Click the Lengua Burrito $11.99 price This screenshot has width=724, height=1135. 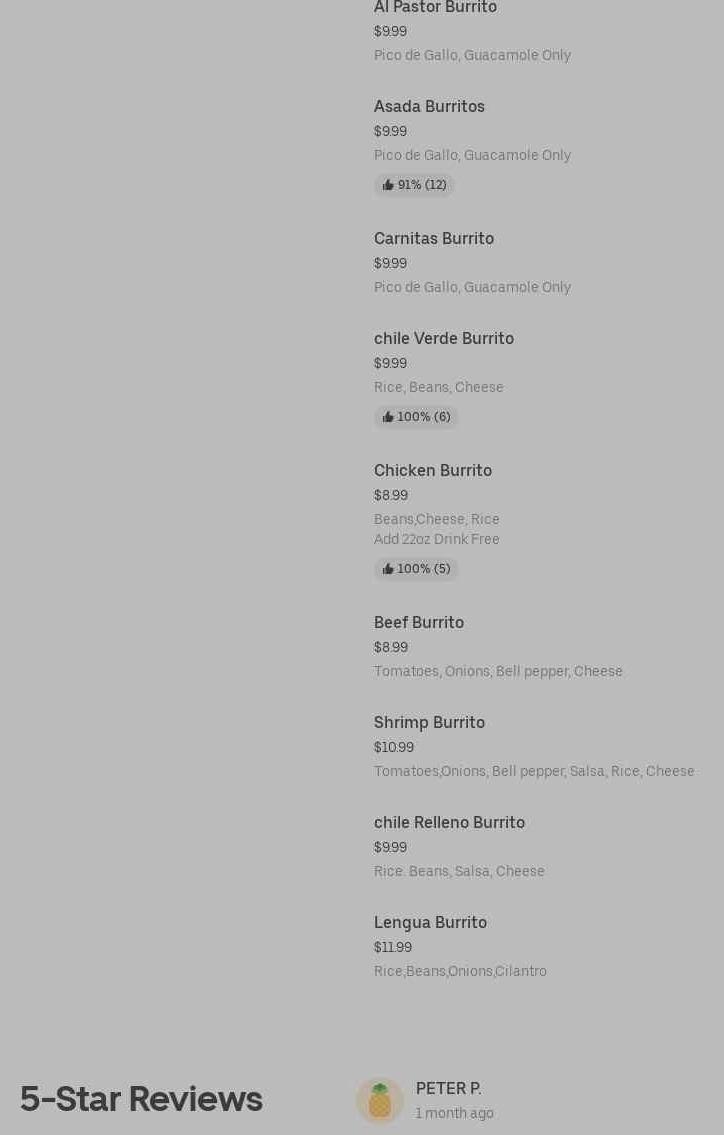(x=393, y=947)
